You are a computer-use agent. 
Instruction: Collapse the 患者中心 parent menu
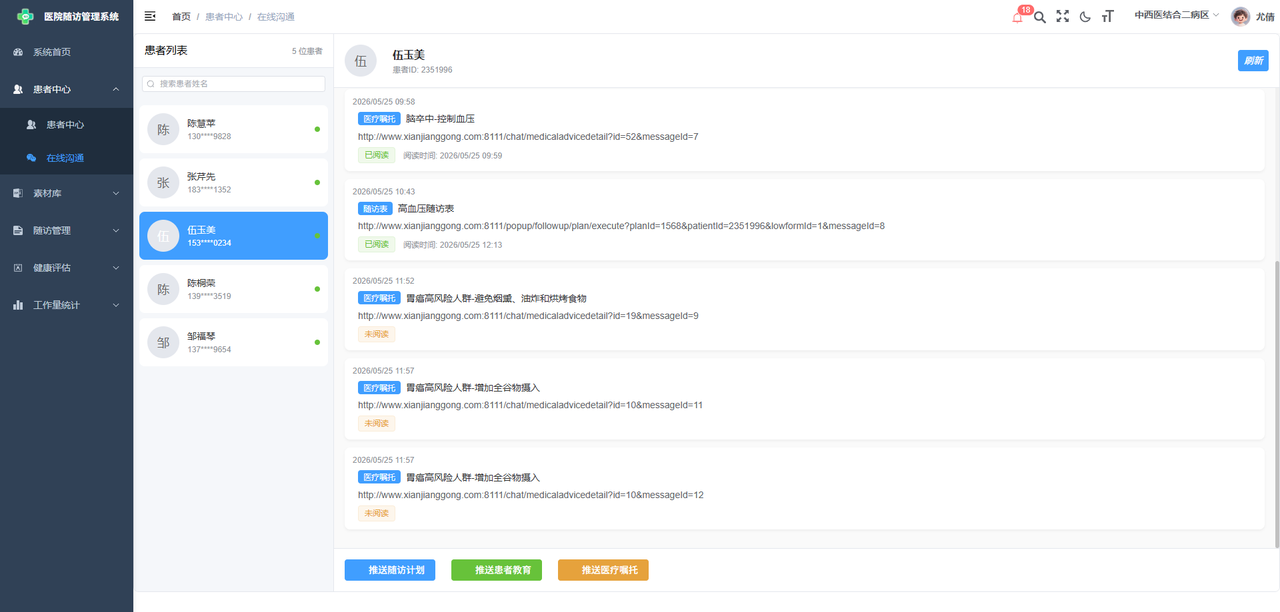click(x=66, y=89)
